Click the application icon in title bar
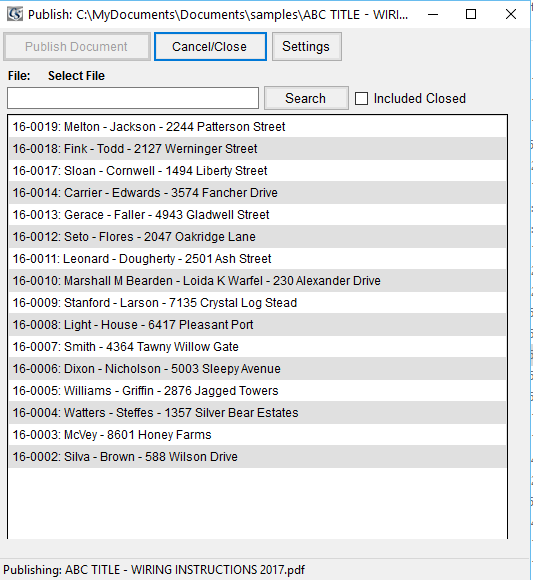Image resolution: width=533 pixels, height=580 pixels. [15, 14]
